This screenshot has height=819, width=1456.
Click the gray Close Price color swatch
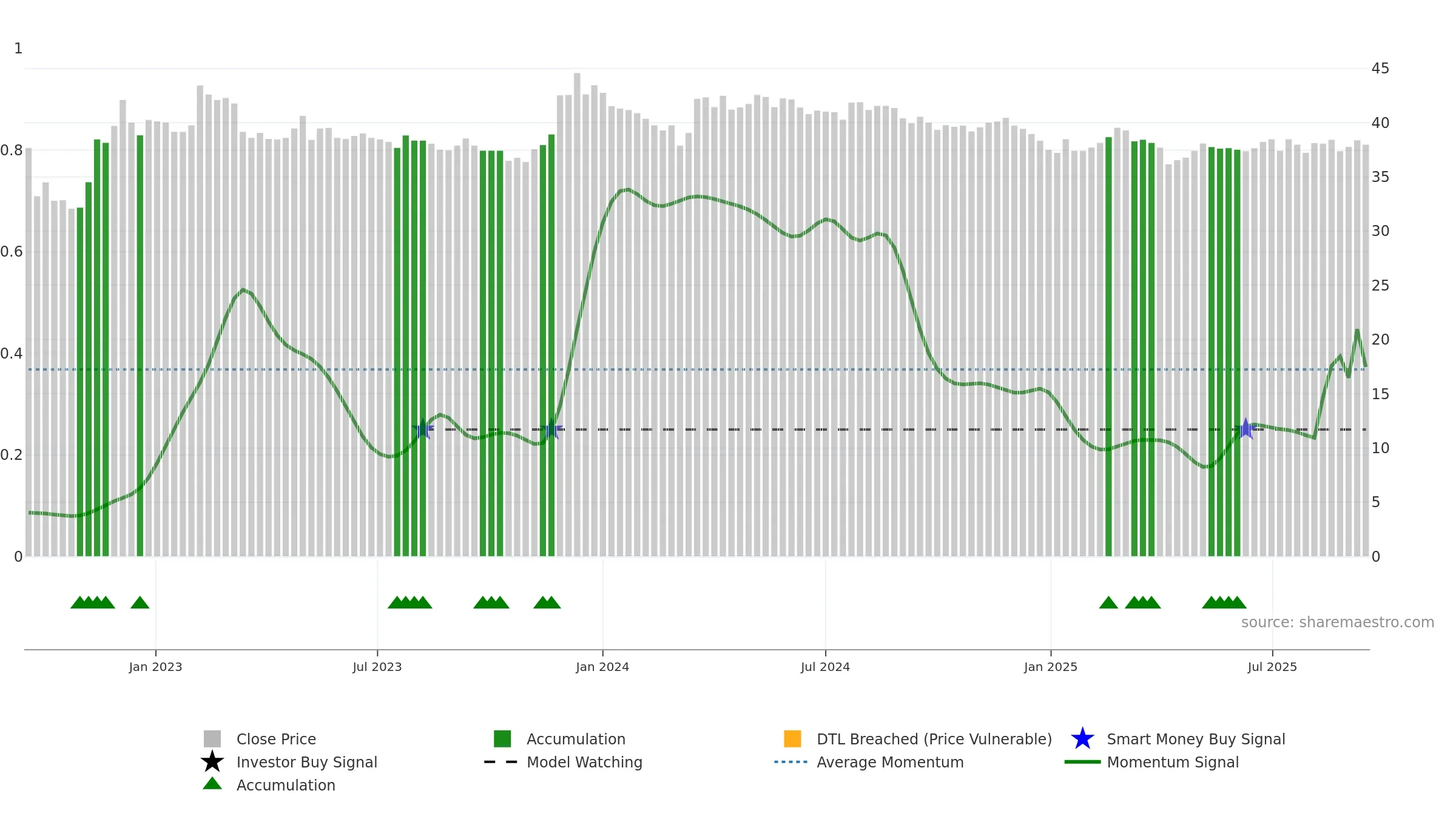coord(212,739)
